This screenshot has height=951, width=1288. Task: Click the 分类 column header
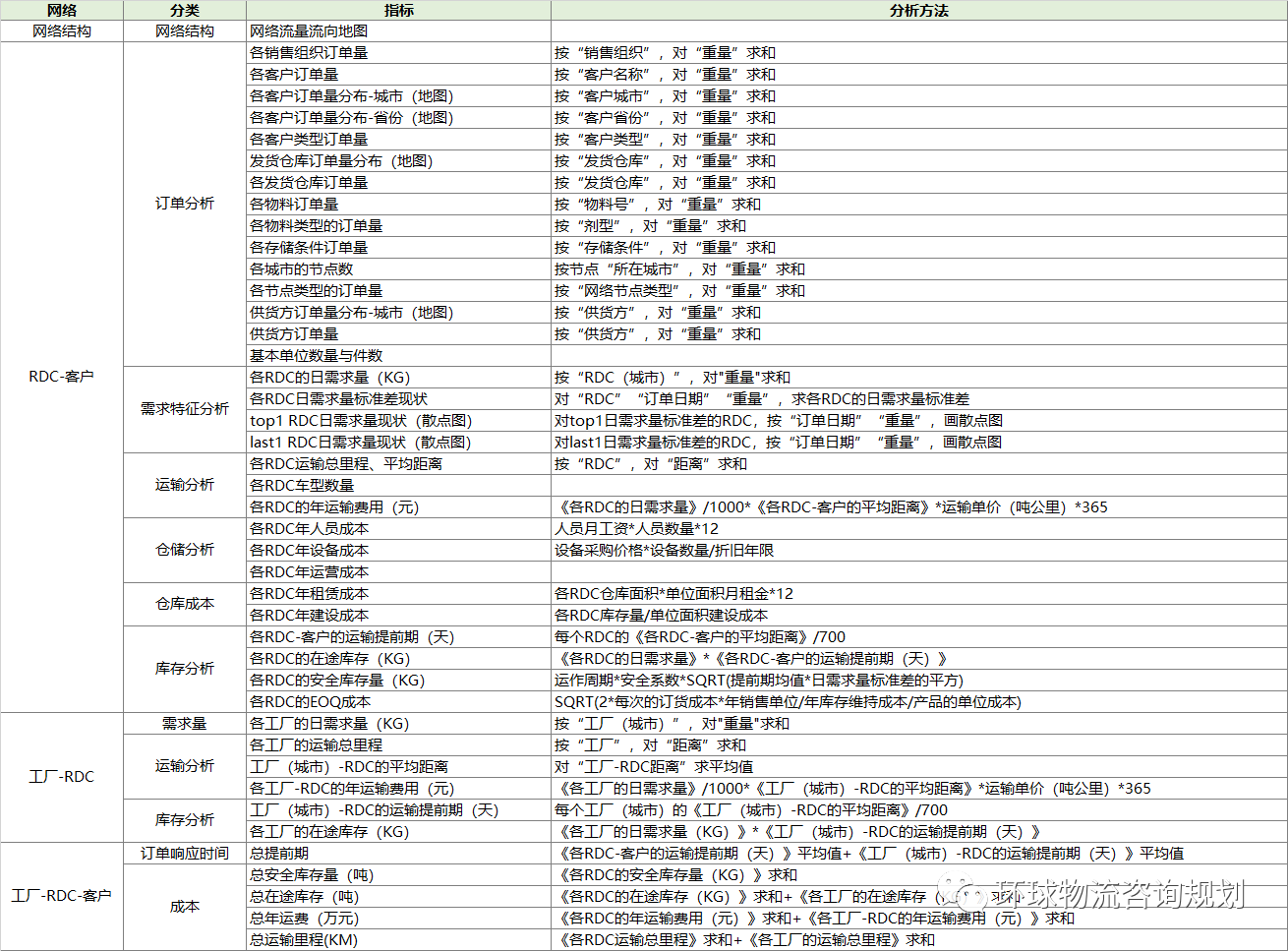185,10
